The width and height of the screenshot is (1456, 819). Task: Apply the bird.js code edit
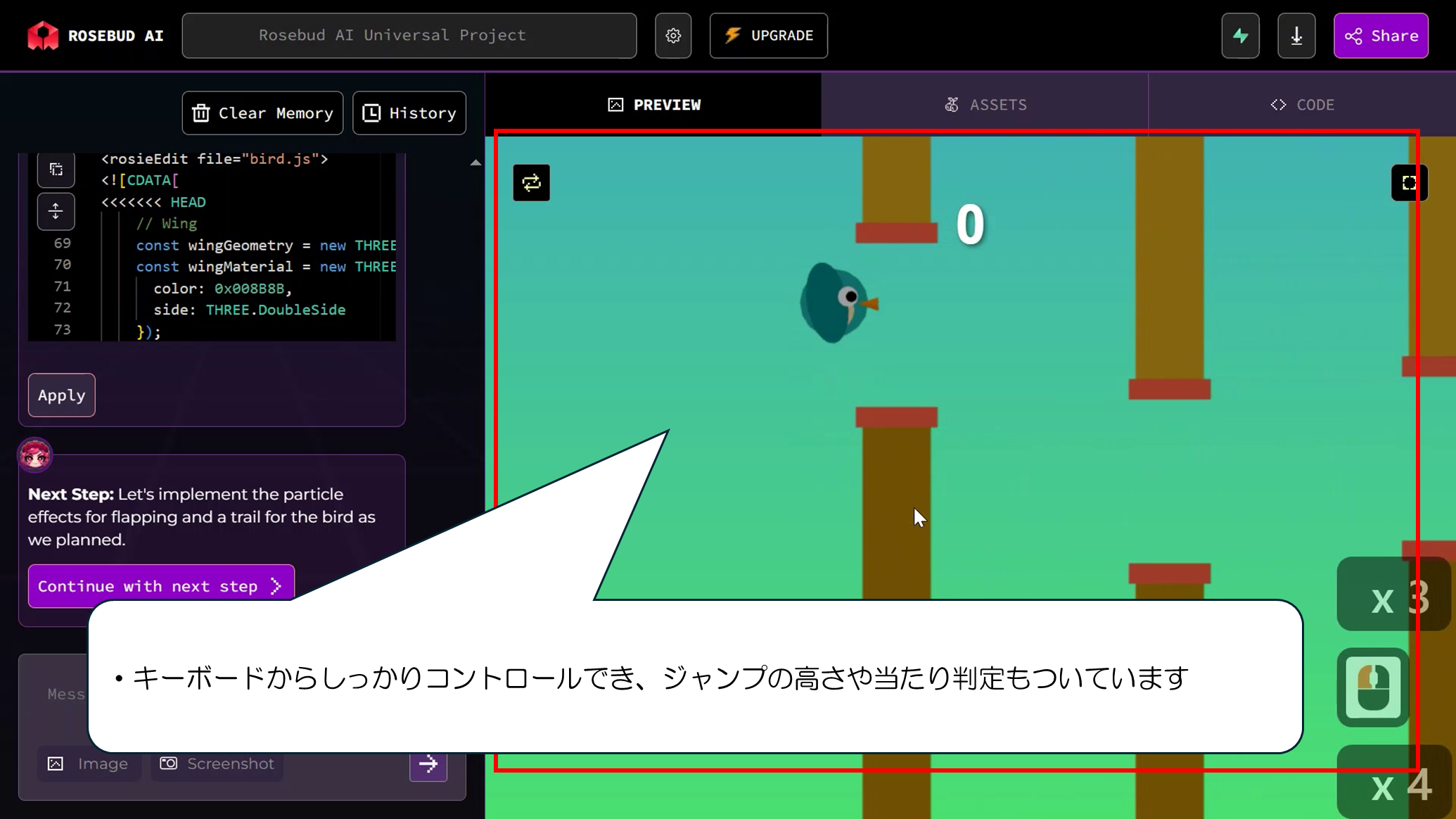[x=62, y=395]
